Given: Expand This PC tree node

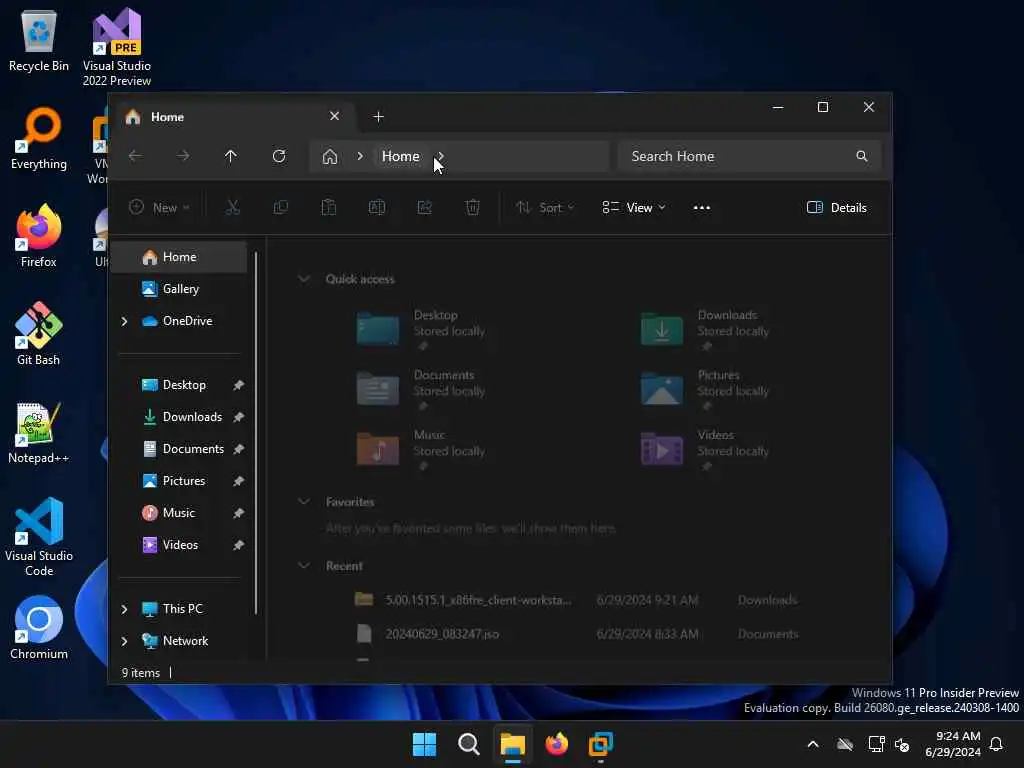Looking at the screenshot, I should coord(124,609).
